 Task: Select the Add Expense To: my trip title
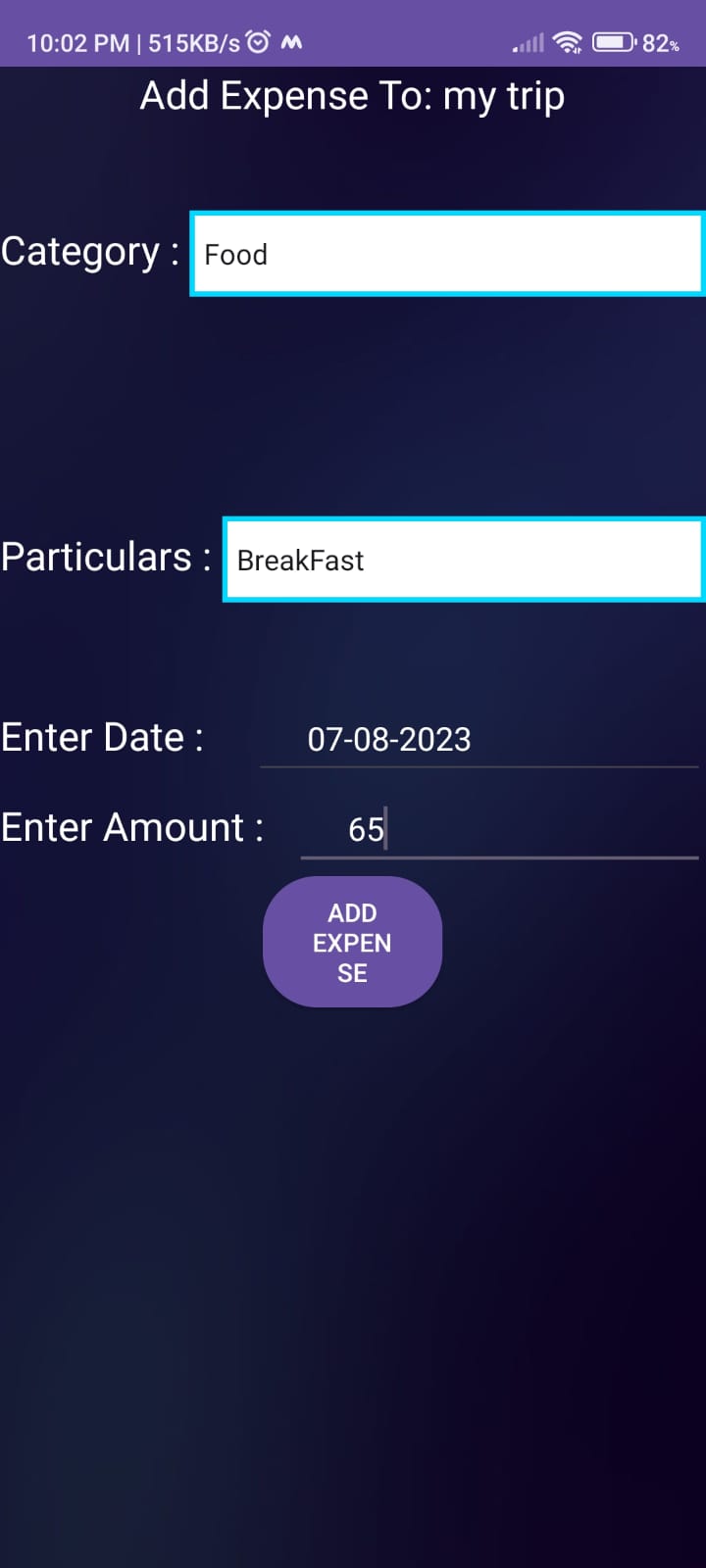pyautogui.click(x=352, y=95)
